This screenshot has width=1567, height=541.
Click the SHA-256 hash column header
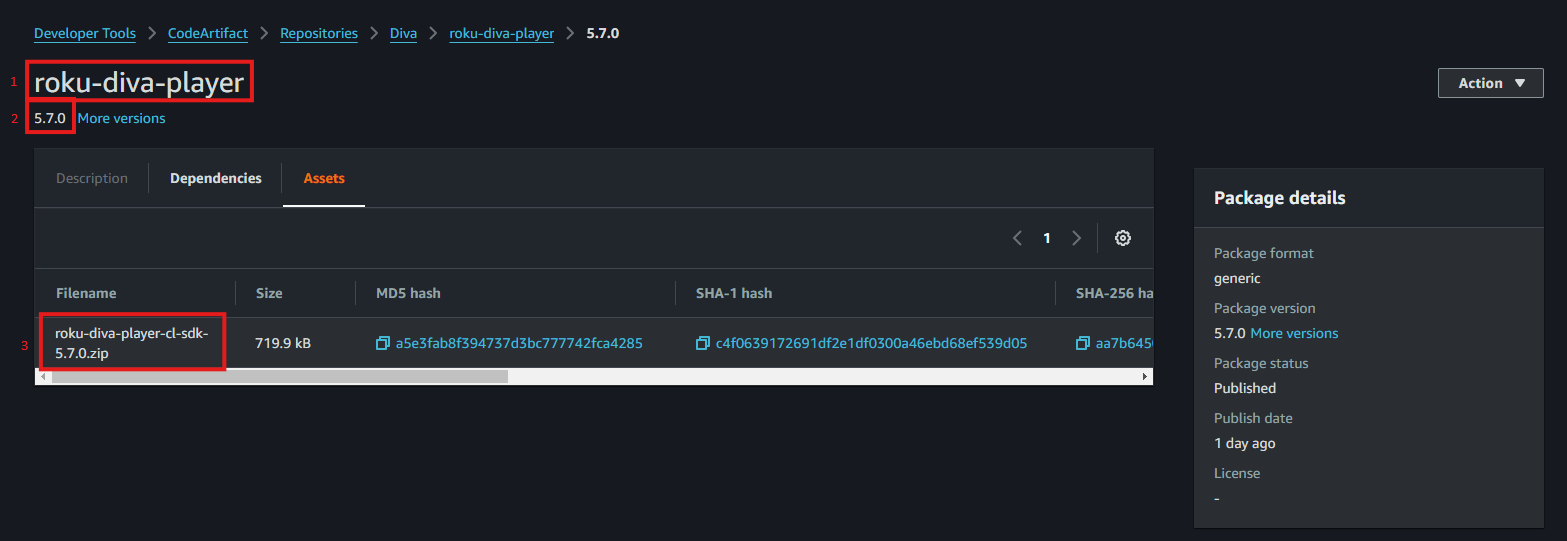(x=1115, y=293)
